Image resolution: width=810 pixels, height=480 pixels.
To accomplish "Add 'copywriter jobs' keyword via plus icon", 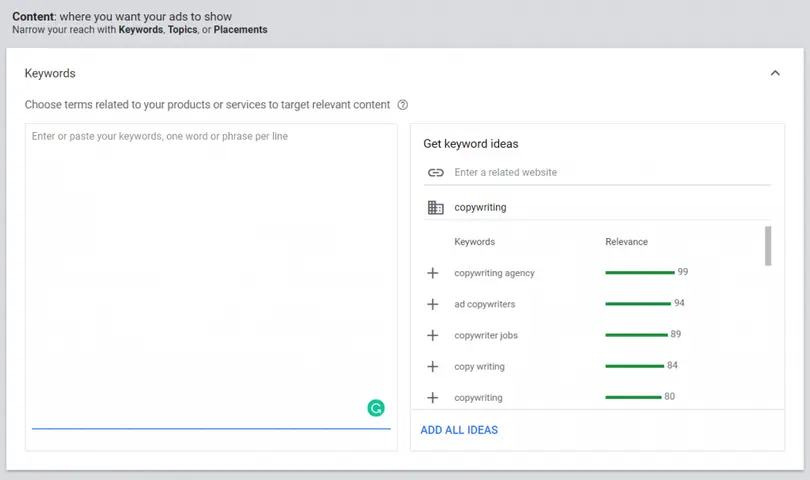I will 433,335.
